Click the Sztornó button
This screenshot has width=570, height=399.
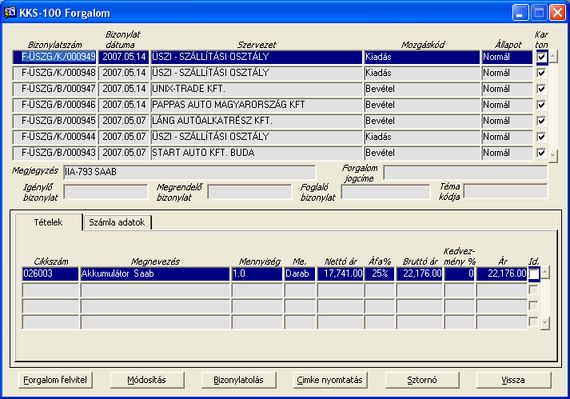click(422, 380)
